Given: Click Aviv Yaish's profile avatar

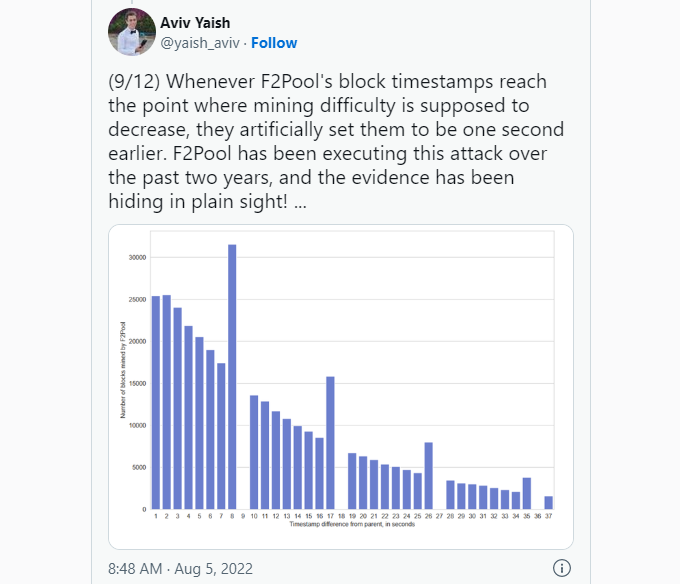Looking at the screenshot, I should click(132, 32).
